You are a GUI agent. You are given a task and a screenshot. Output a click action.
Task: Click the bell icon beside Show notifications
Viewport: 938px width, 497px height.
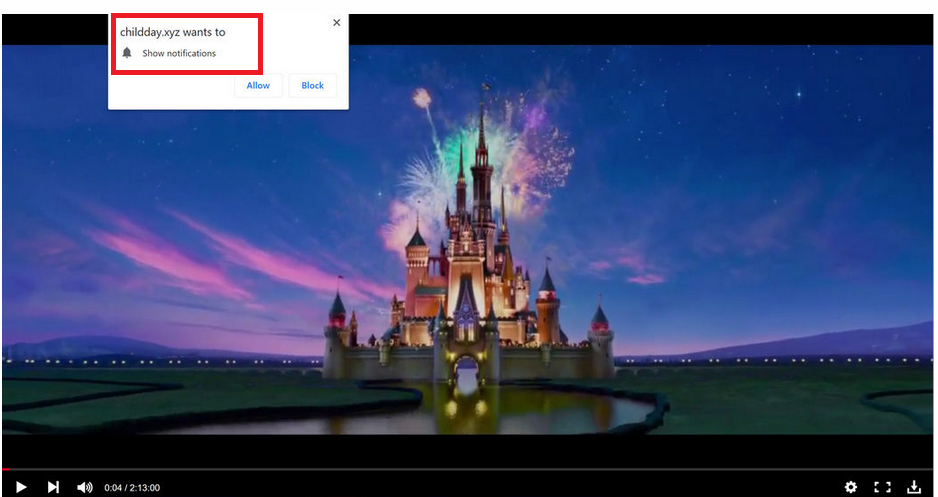[x=127, y=53]
